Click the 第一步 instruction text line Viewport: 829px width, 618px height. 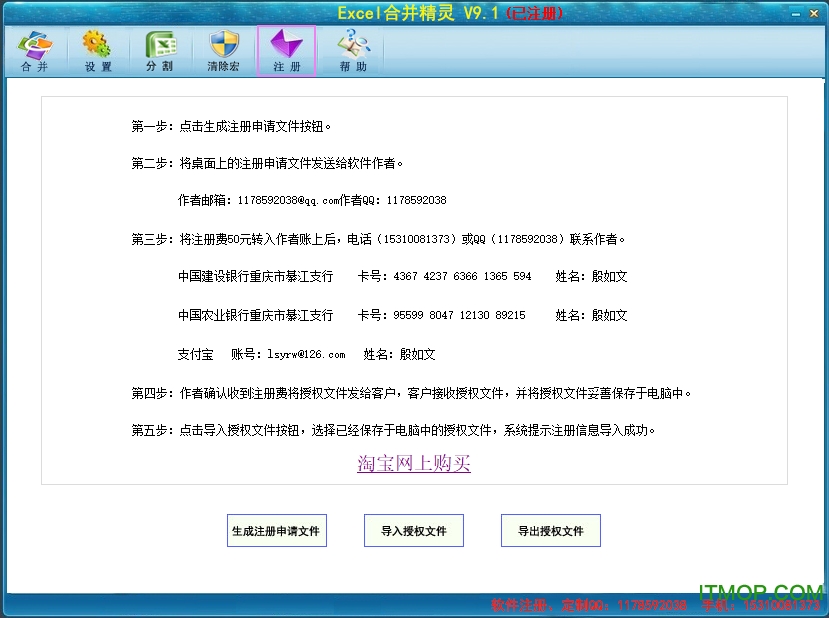click(x=231, y=127)
